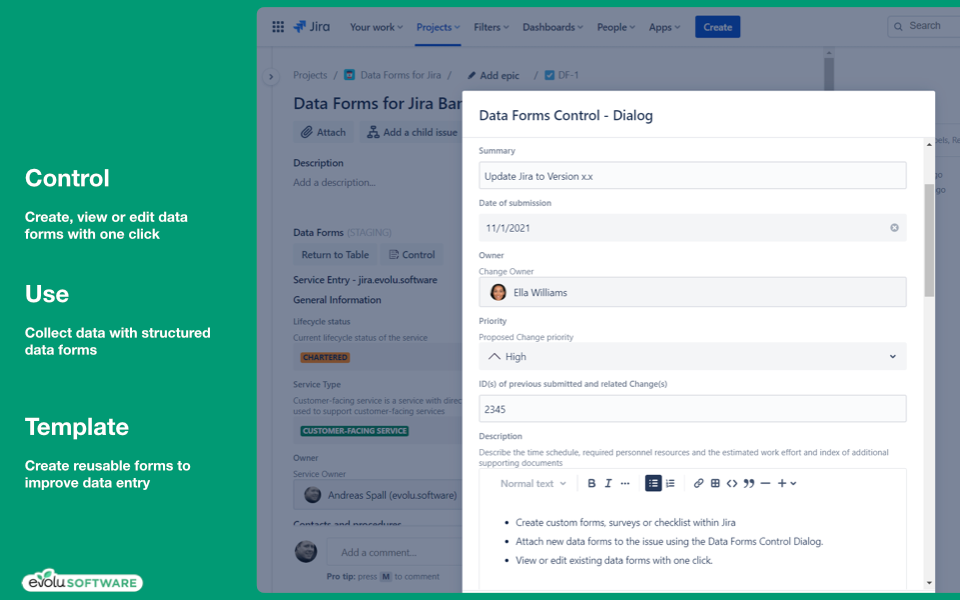This screenshot has width=960, height=600.
Task: Insert code snippet with the code icon
Action: (x=732, y=483)
